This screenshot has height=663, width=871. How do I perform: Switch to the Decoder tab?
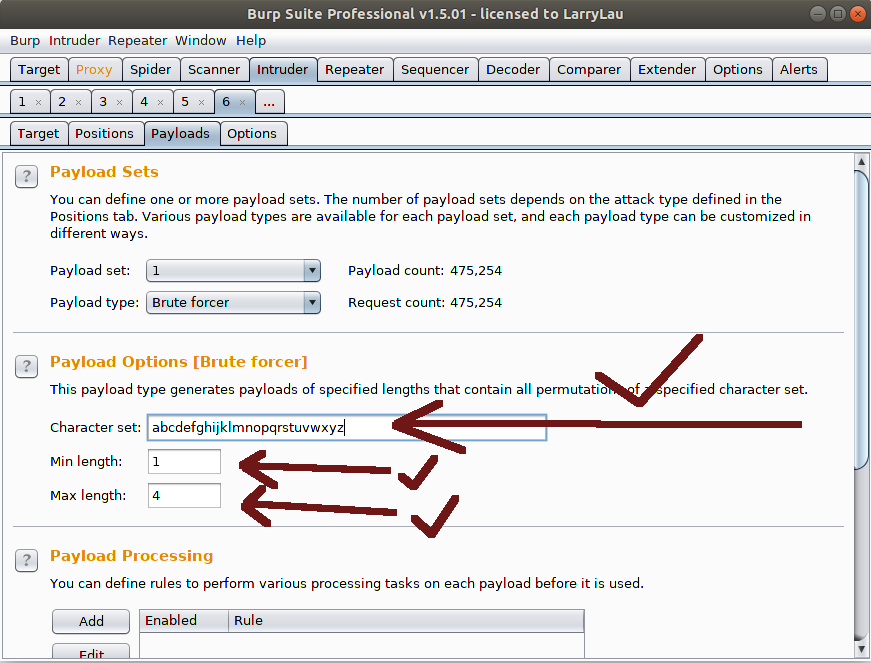(513, 69)
